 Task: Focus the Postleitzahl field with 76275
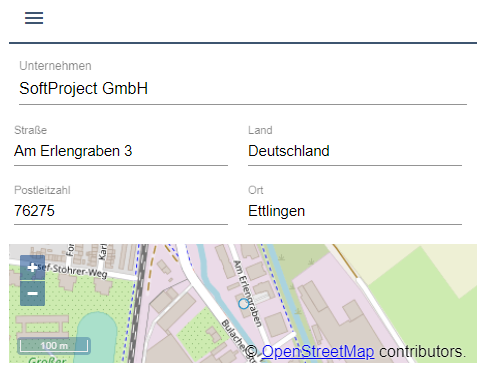tap(121, 211)
